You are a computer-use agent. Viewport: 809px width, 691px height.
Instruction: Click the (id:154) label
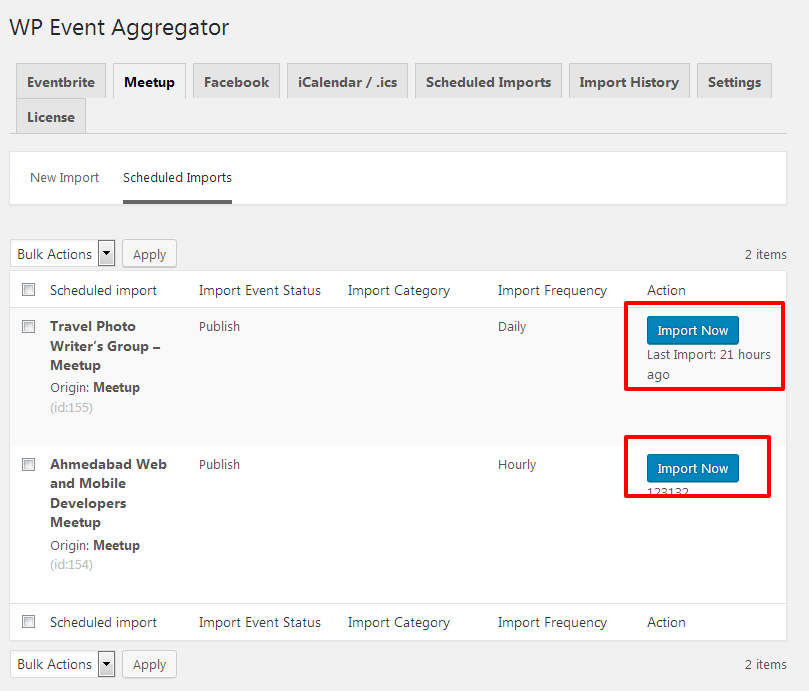[71, 565]
